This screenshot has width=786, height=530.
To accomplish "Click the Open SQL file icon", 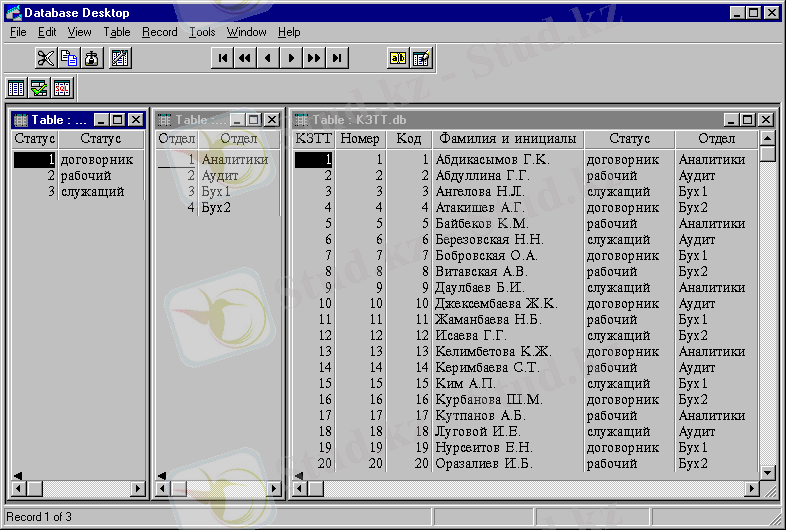I will click(x=62, y=88).
